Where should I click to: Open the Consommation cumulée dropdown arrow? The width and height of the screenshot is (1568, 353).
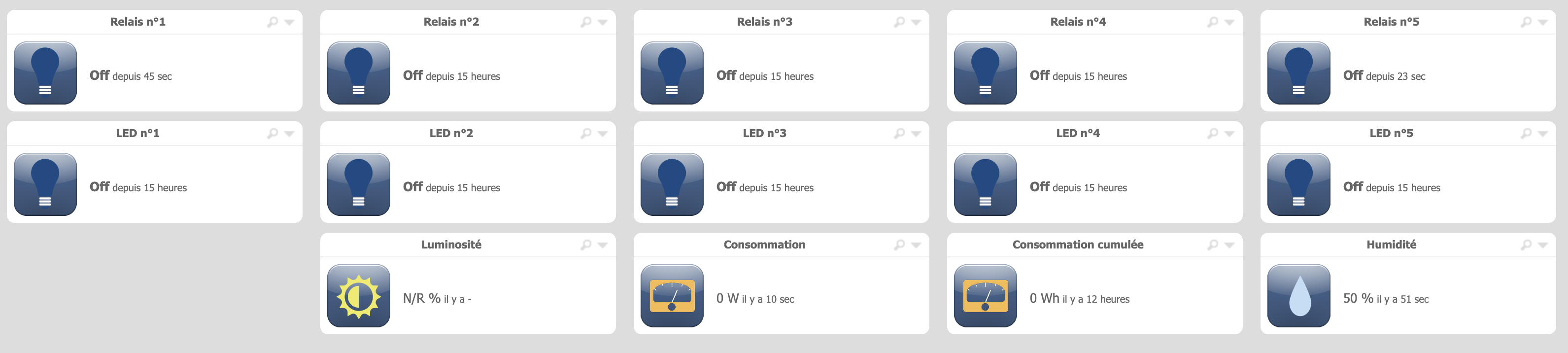tap(1229, 245)
